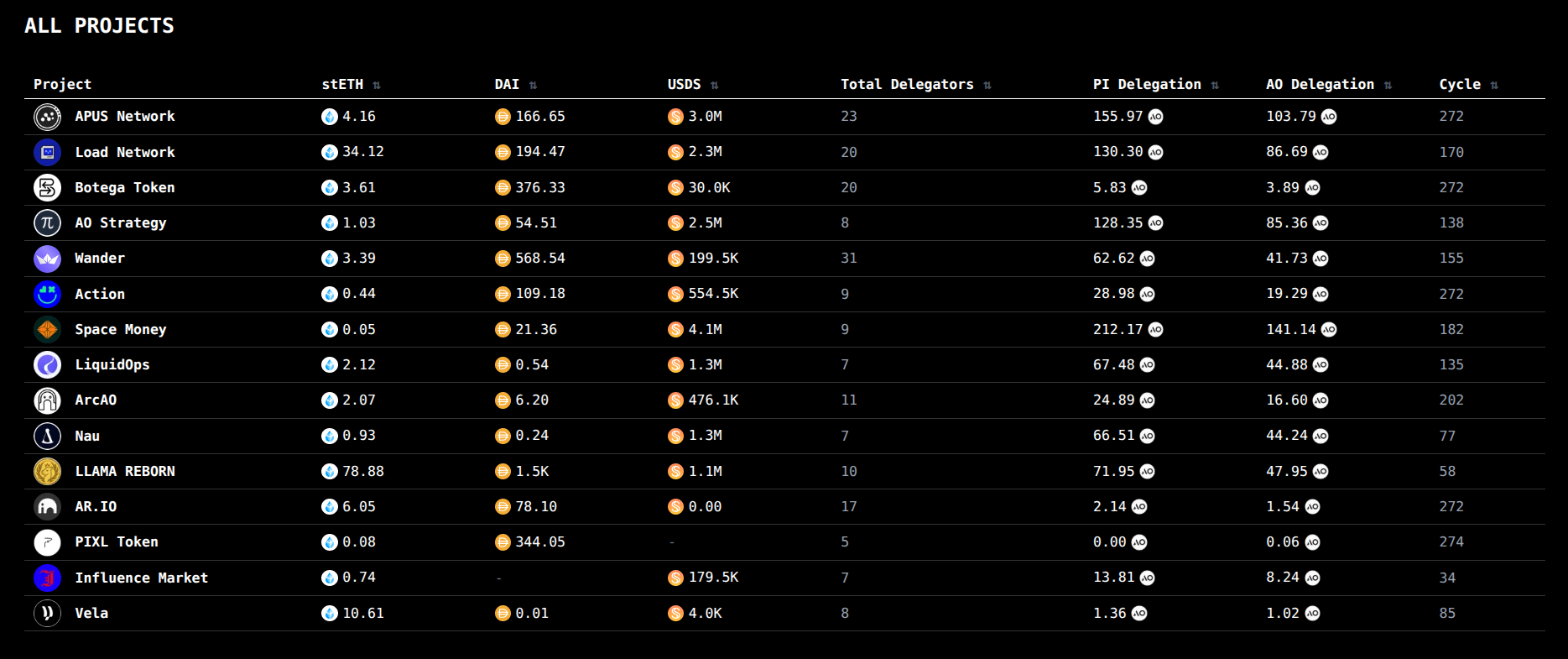Click the Action smiley face logo
Screen dimensions: 1568x659
pos(47,294)
